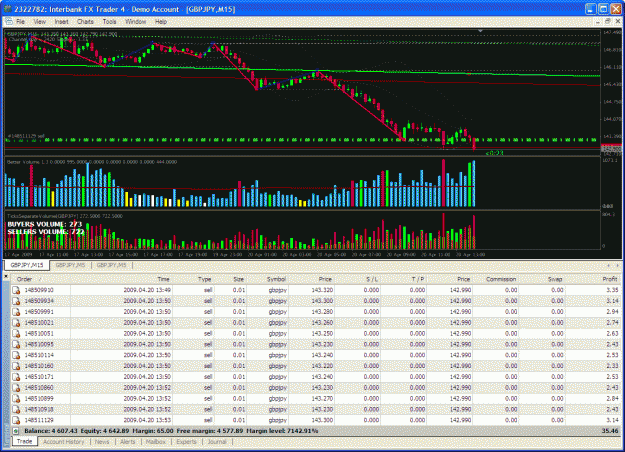
Task: Click the green icon beside the Balance summary
Action: (x=16, y=431)
